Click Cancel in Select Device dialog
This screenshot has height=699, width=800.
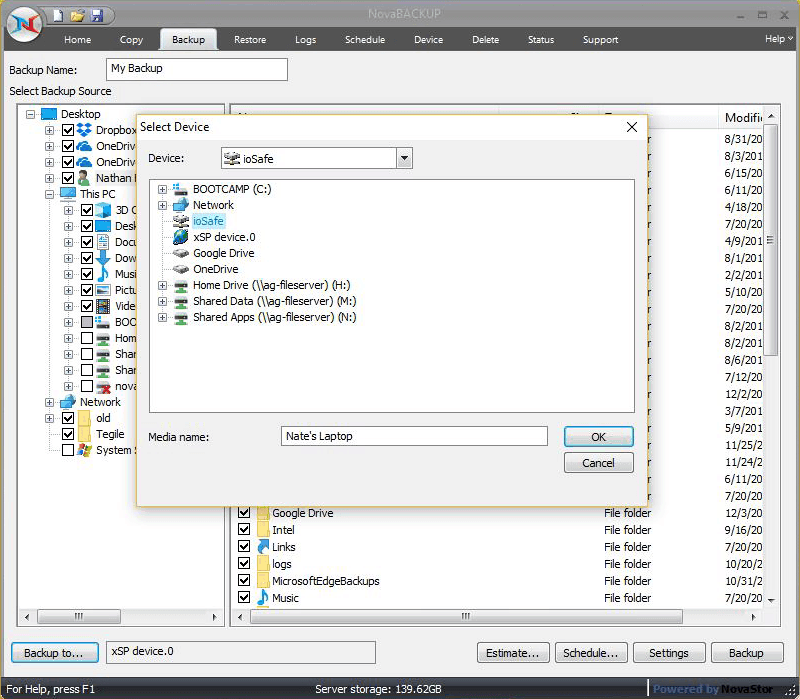[x=598, y=463]
